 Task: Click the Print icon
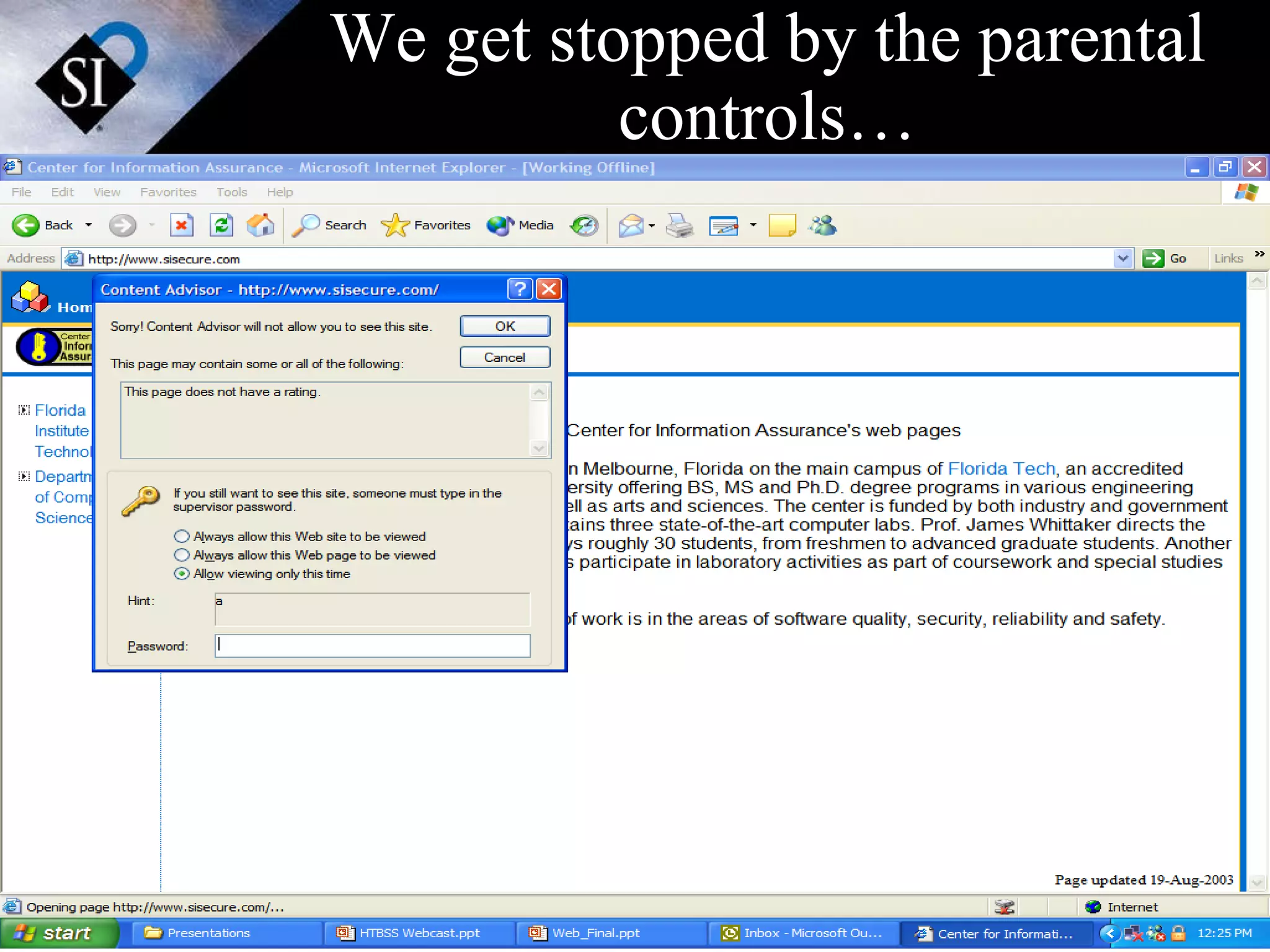click(680, 226)
